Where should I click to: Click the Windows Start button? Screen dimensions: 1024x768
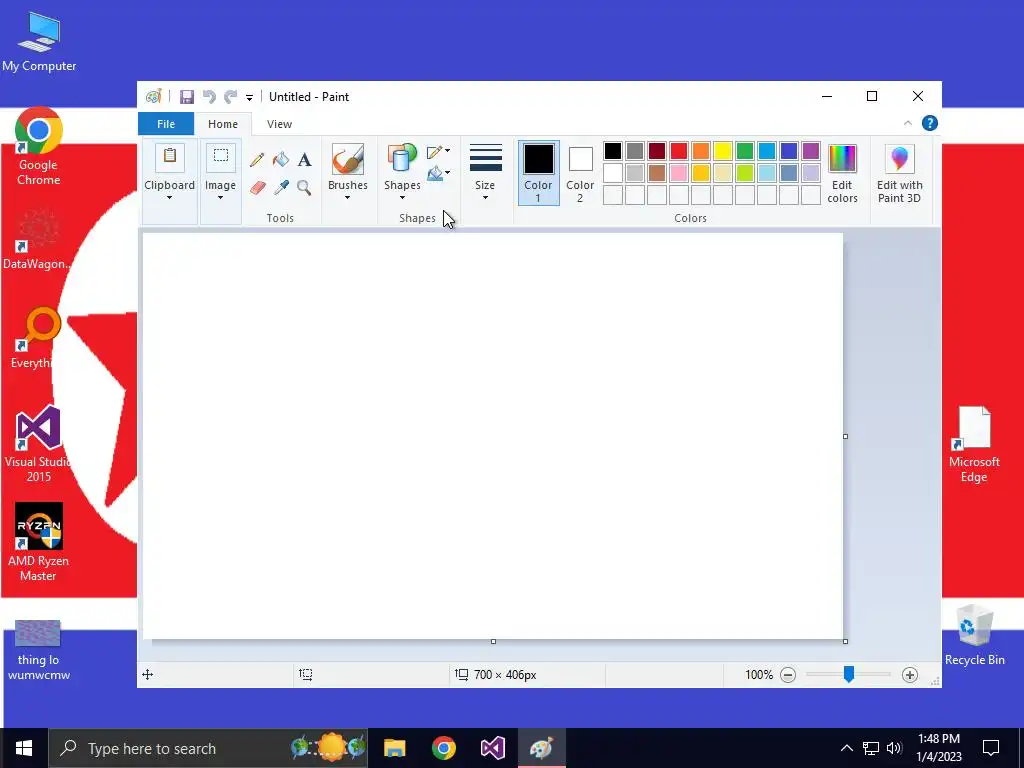click(x=24, y=748)
